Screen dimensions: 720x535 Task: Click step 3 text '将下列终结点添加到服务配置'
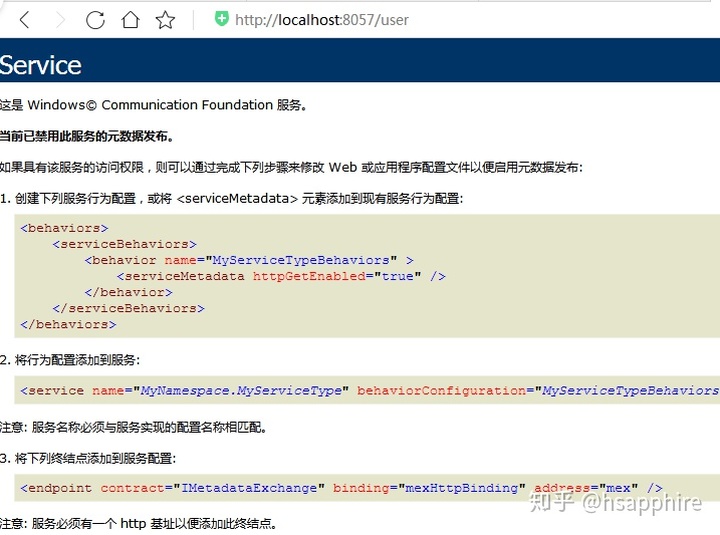(x=94, y=458)
